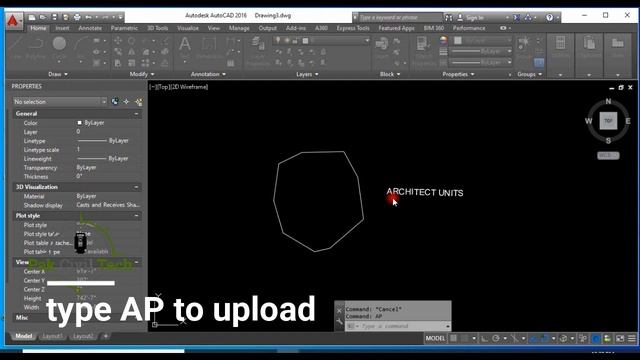Toggle grid display in status bar

click(453, 338)
